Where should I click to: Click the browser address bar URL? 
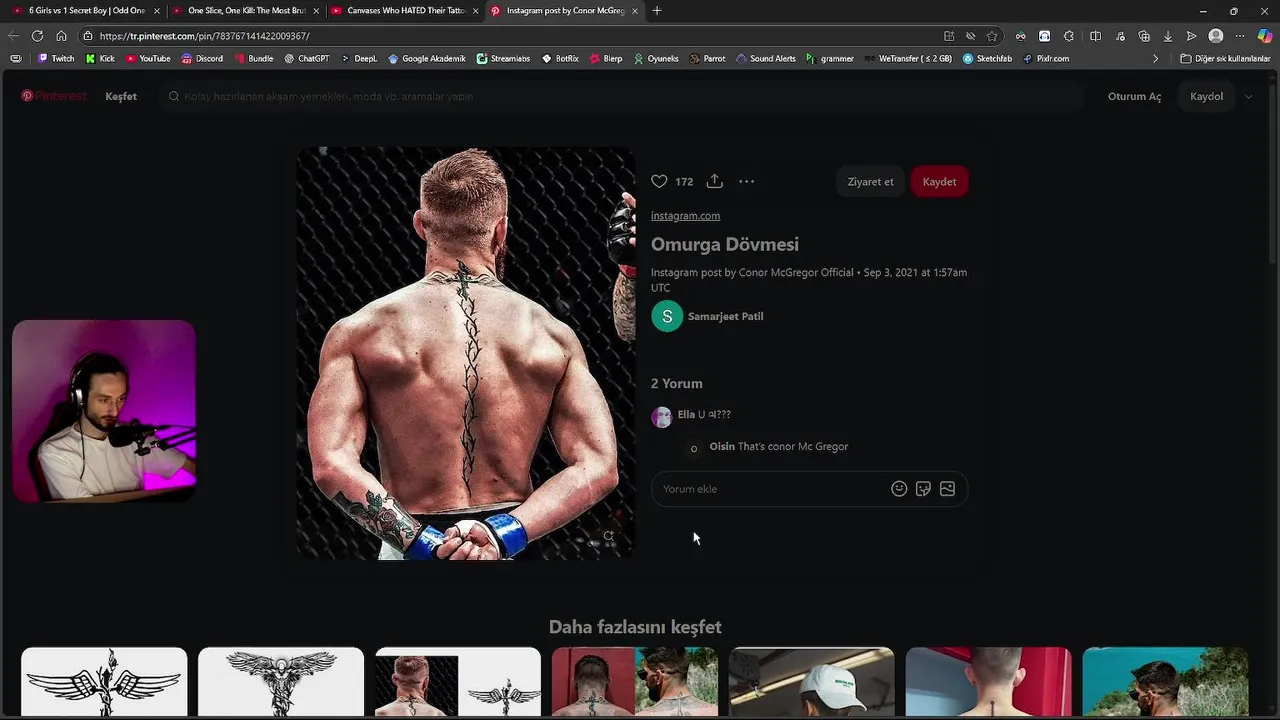(205, 36)
